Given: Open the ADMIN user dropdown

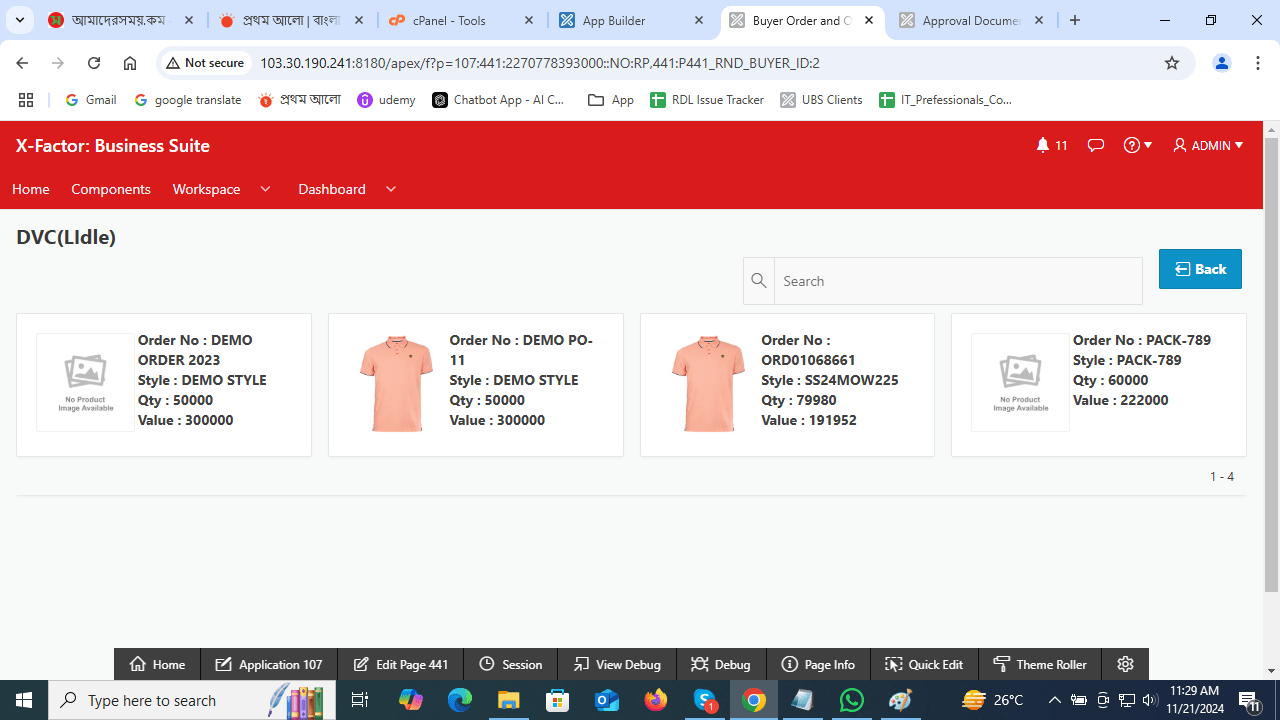Looking at the screenshot, I should [1207, 145].
